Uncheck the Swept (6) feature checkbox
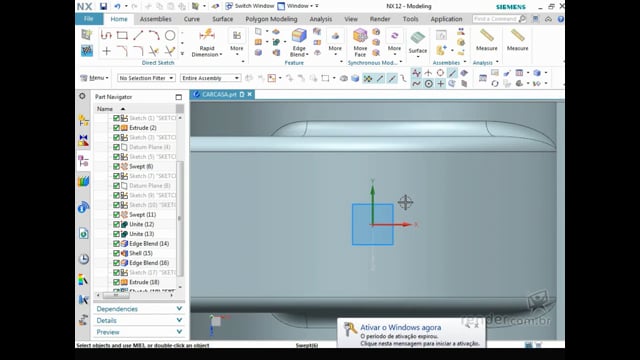 click(116, 167)
